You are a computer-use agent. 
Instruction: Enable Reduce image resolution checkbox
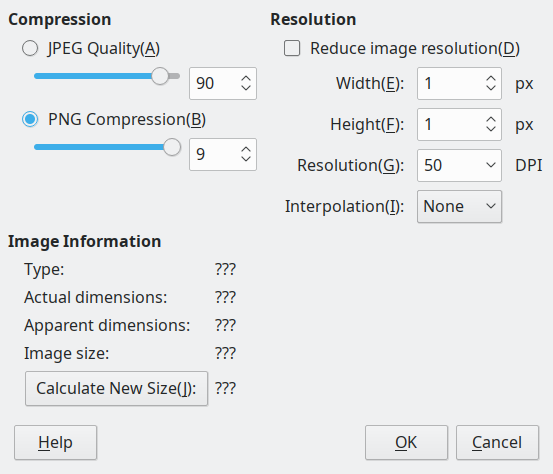click(x=292, y=48)
